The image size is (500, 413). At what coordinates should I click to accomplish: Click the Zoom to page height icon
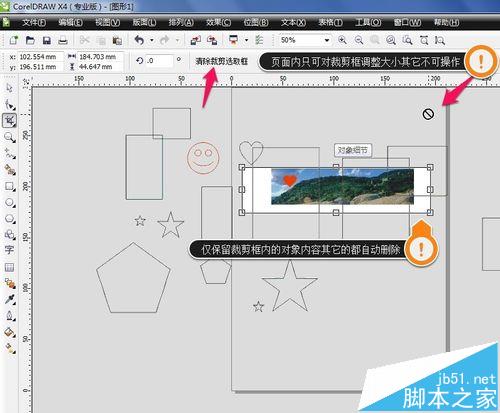pyautogui.click(x=440, y=40)
